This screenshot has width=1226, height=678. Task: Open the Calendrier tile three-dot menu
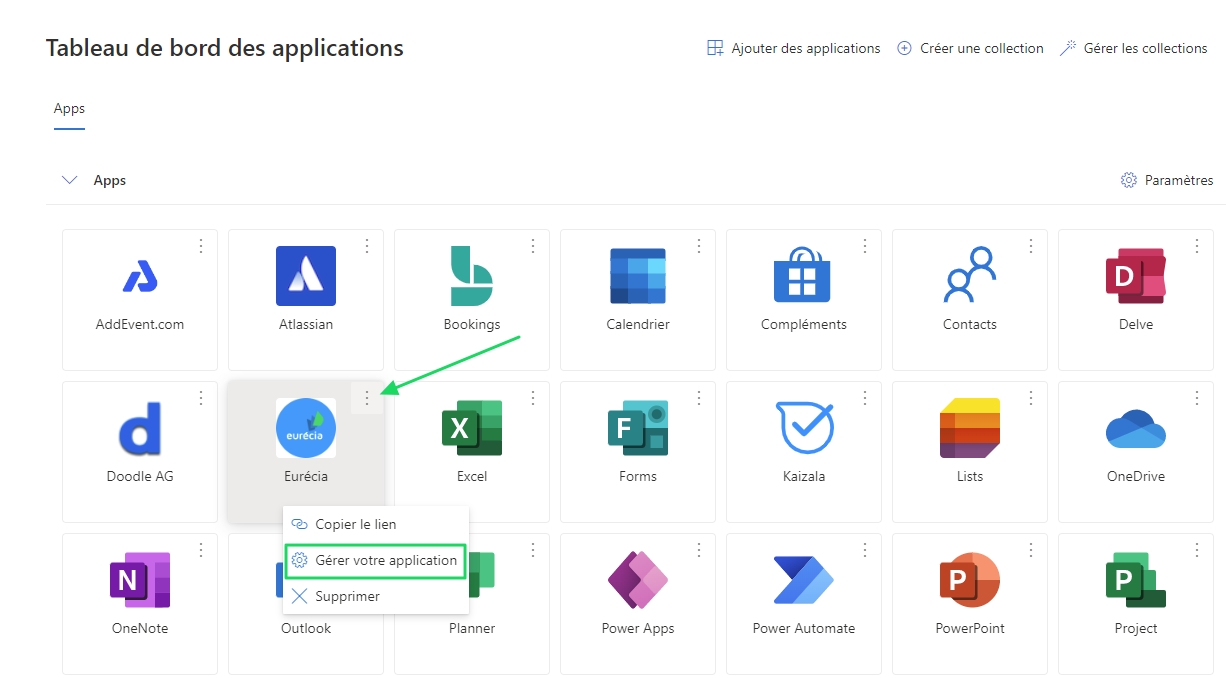(699, 246)
